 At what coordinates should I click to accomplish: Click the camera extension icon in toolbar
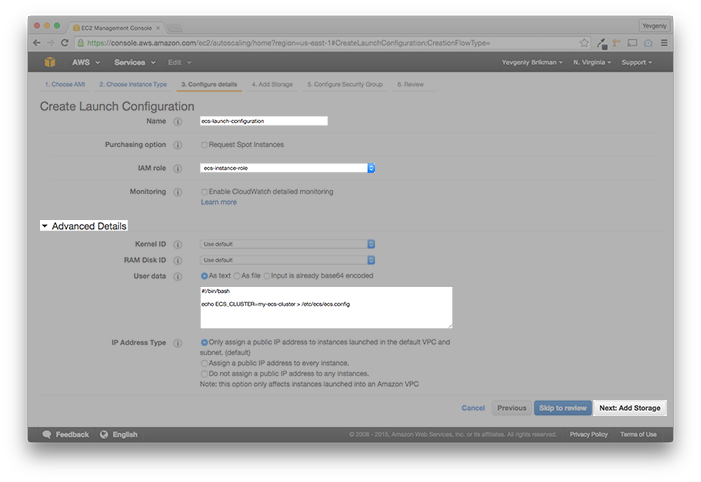coord(648,43)
